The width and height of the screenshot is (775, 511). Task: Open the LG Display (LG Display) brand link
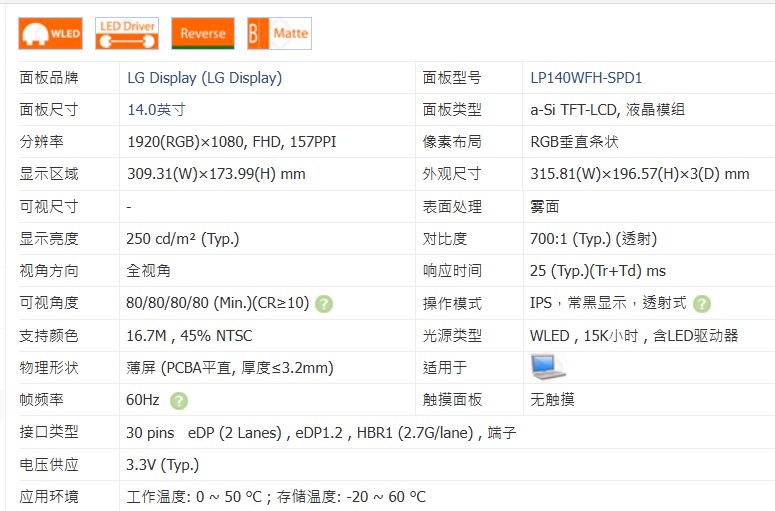pyautogui.click(x=205, y=78)
